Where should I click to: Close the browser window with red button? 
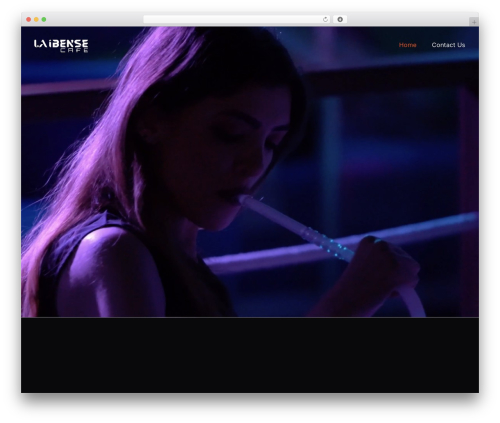[29, 20]
